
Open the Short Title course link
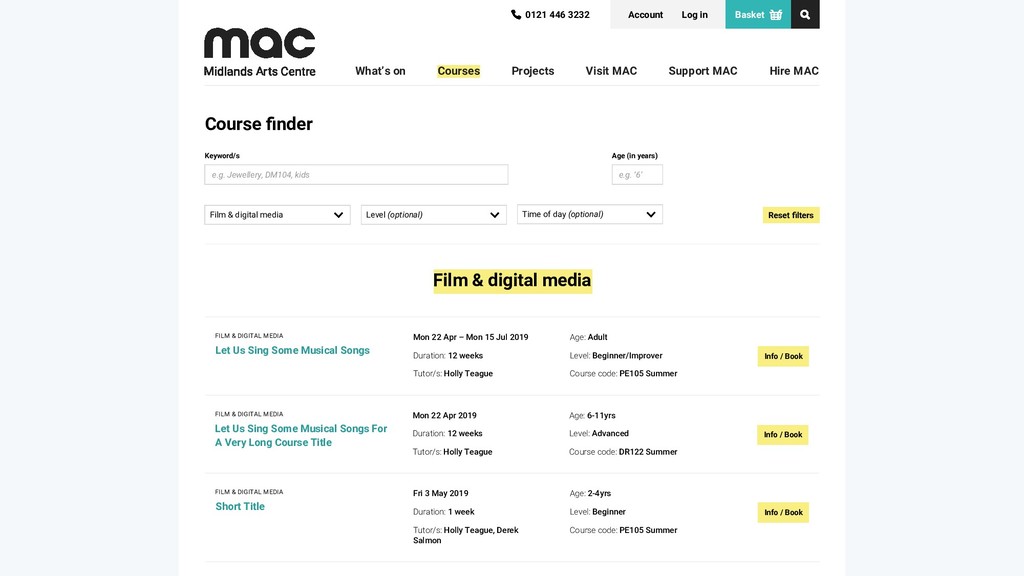[240, 506]
